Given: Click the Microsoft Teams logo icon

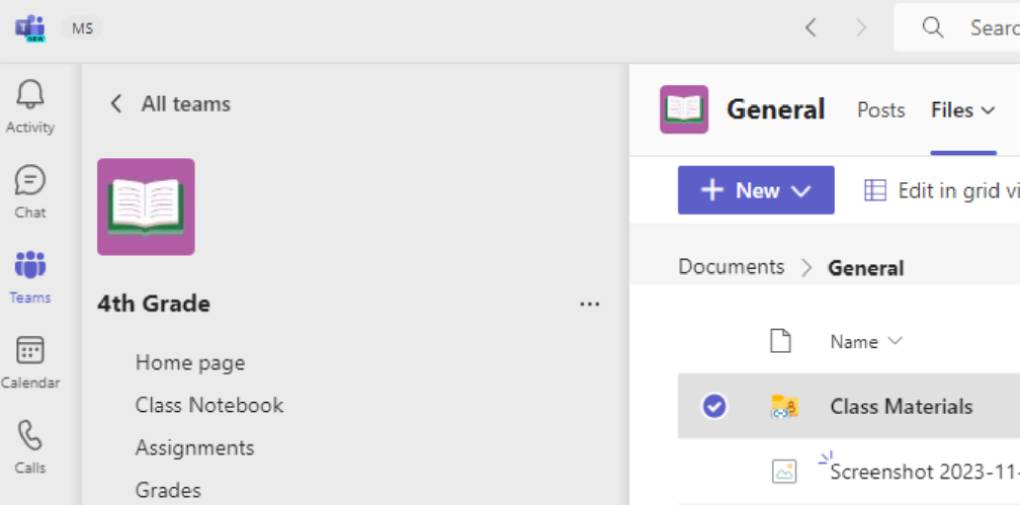Looking at the screenshot, I should coord(30,29).
